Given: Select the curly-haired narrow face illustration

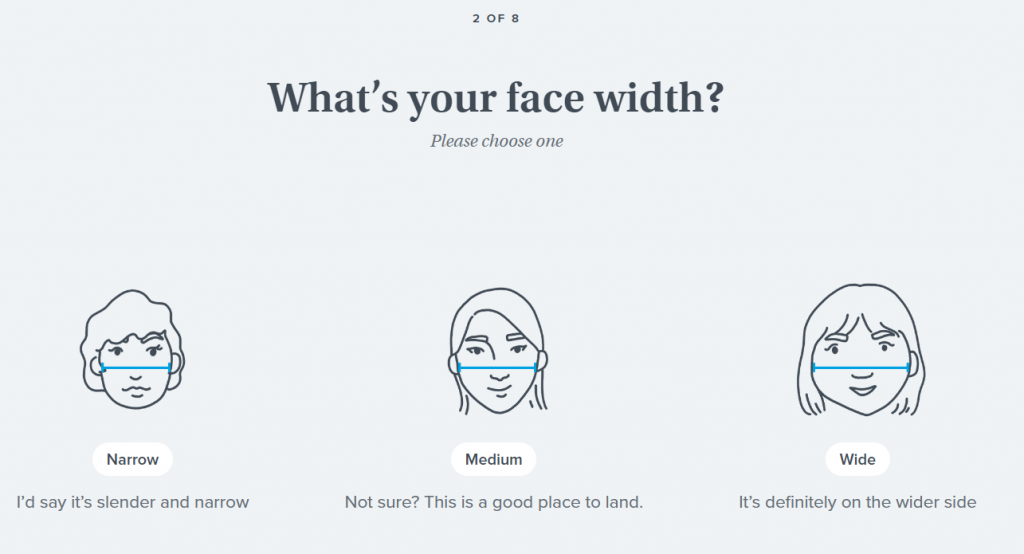Looking at the screenshot, I should tap(133, 350).
